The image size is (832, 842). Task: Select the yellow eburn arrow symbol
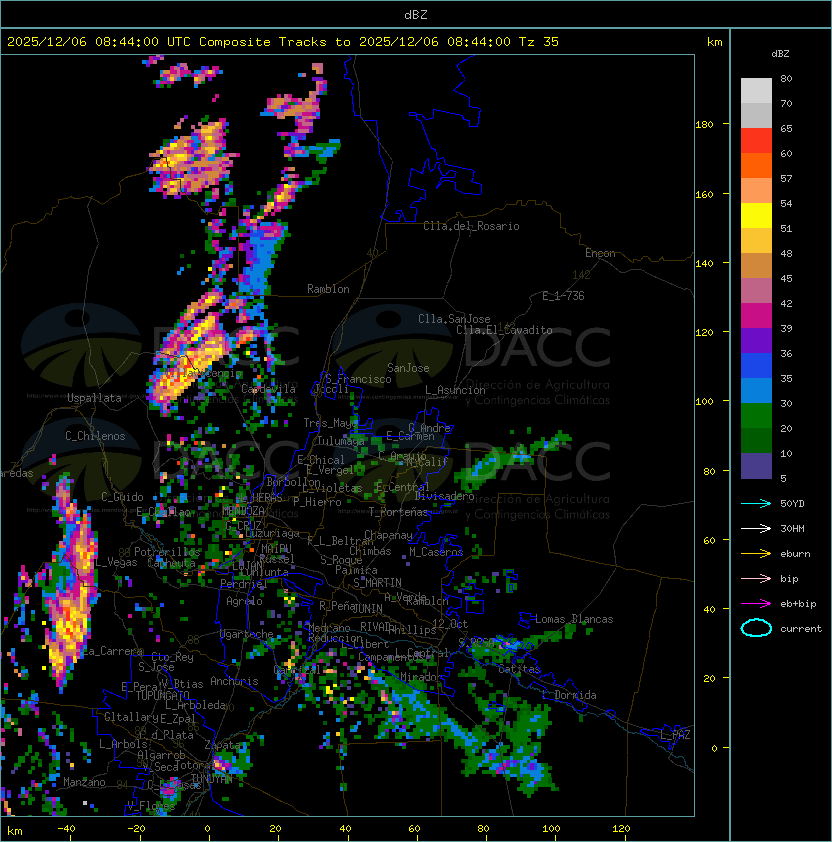click(x=756, y=553)
